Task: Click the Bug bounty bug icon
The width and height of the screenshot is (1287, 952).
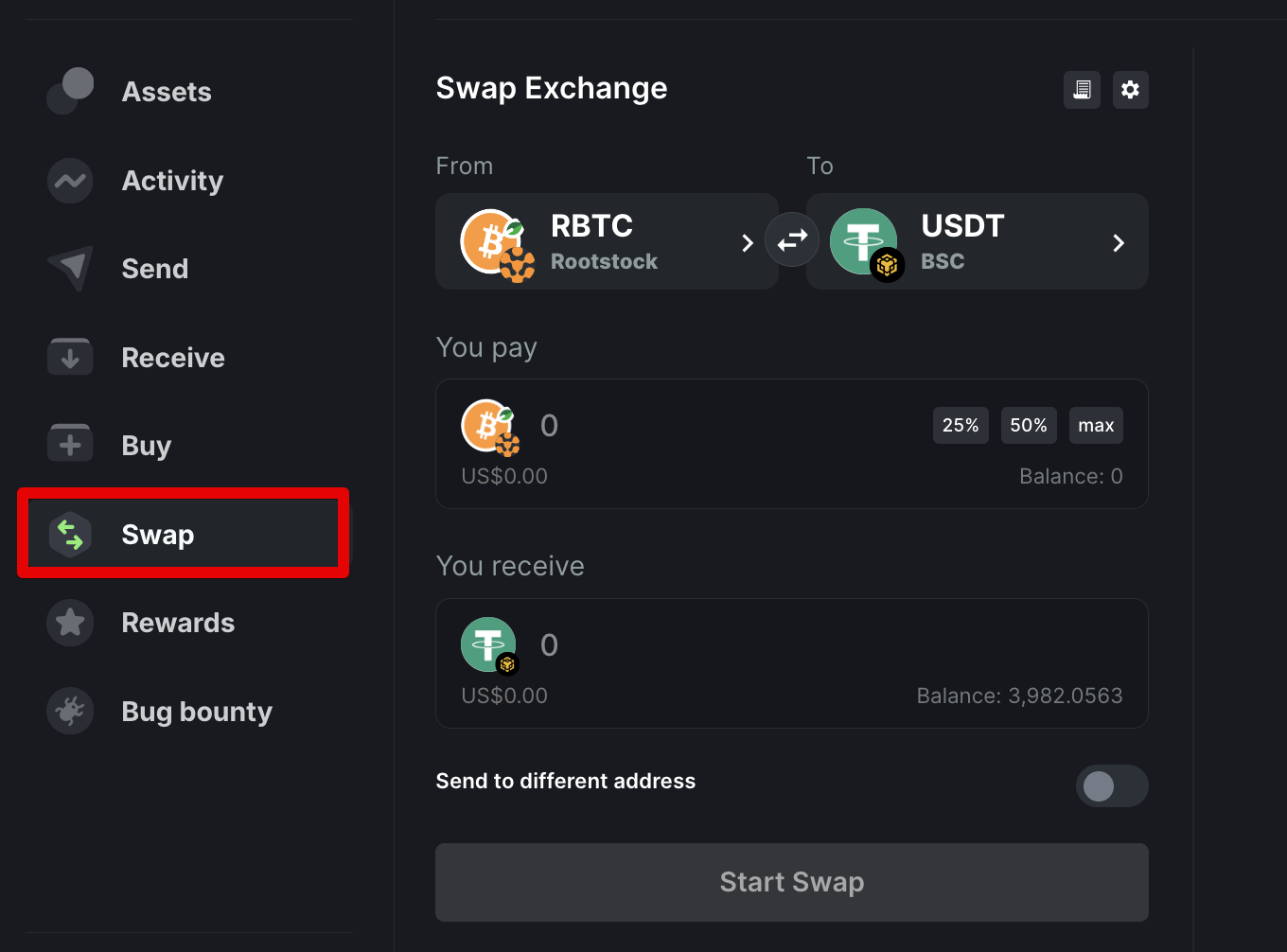Action: (x=70, y=711)
